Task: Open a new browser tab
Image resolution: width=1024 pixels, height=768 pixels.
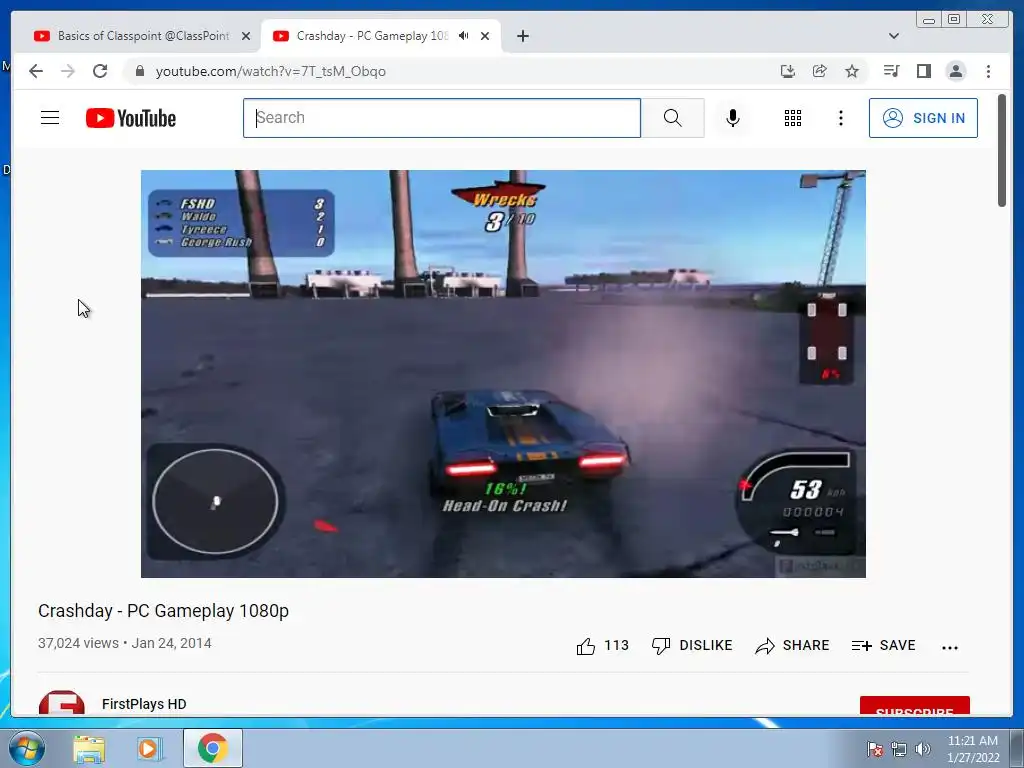Action: tap(522, 36)
